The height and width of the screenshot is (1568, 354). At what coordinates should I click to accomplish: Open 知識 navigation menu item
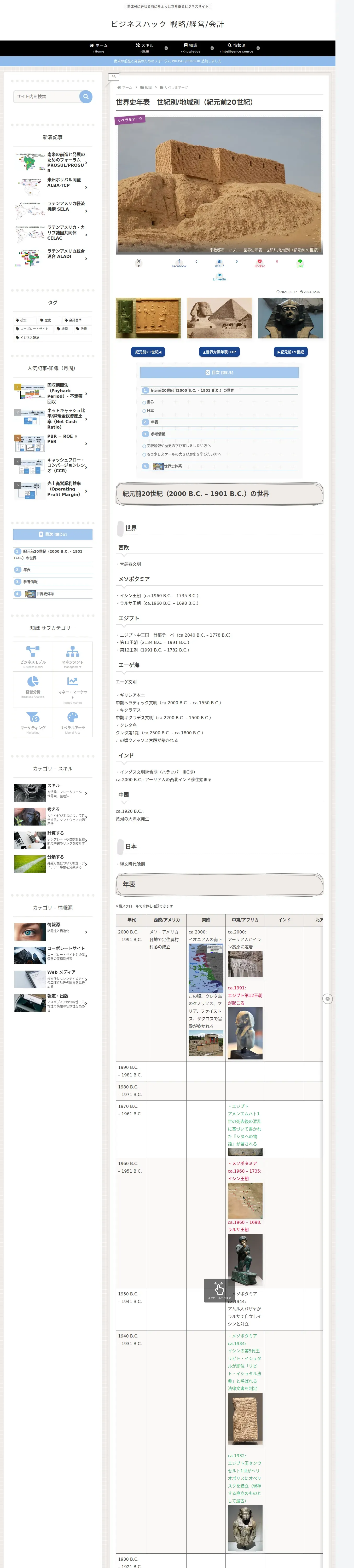coord(190,48)
